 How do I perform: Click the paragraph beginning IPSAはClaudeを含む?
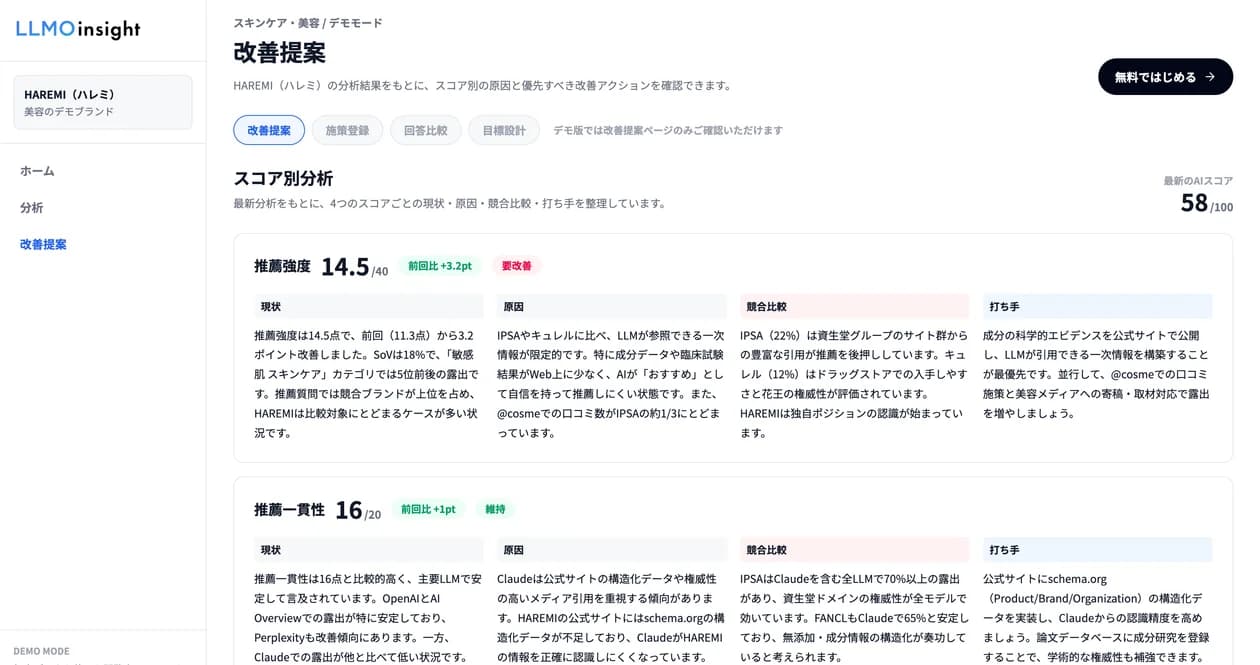854,617
